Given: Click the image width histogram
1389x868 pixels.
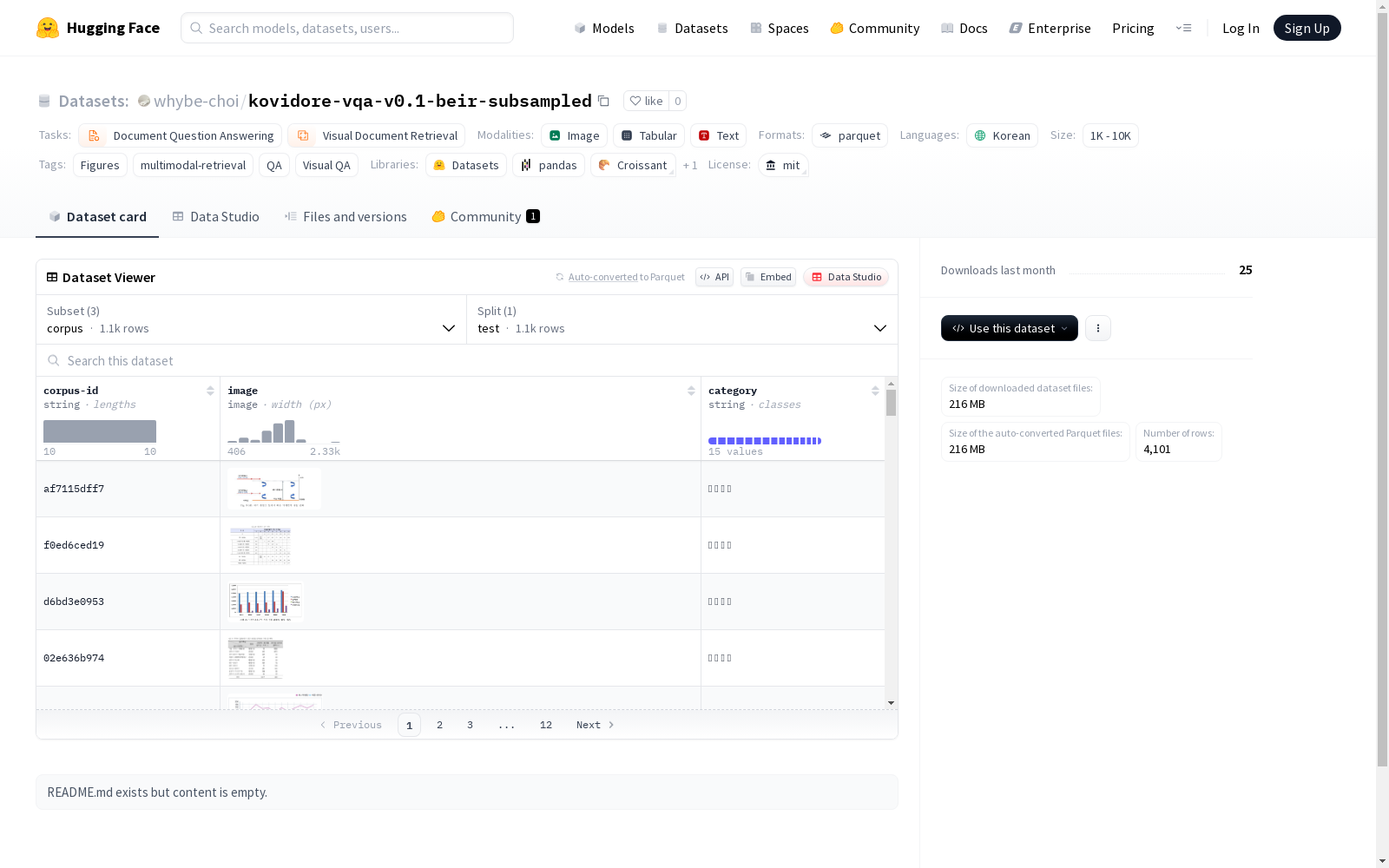Looking at the screenshot, I should pos(284,431).
